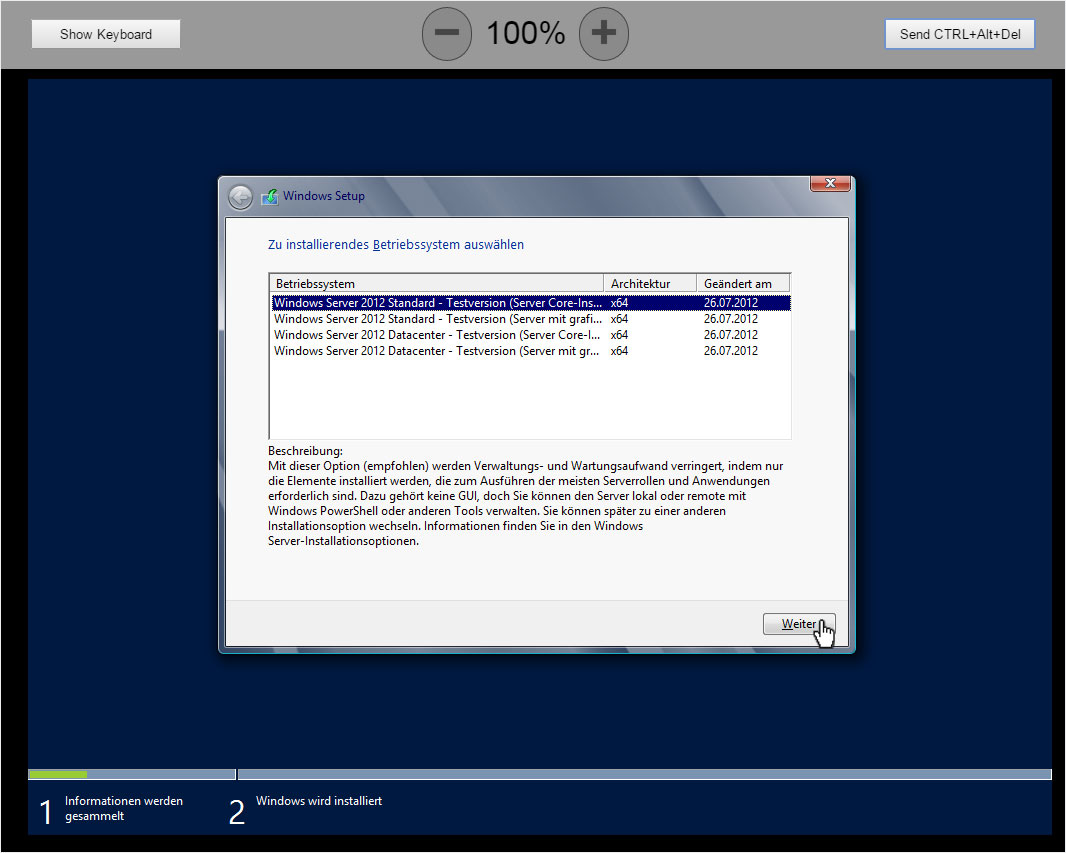Click the Show Keyboard button
This screenshot has width=1066, height=853.
pyautogui.click(x=106, y=34)
